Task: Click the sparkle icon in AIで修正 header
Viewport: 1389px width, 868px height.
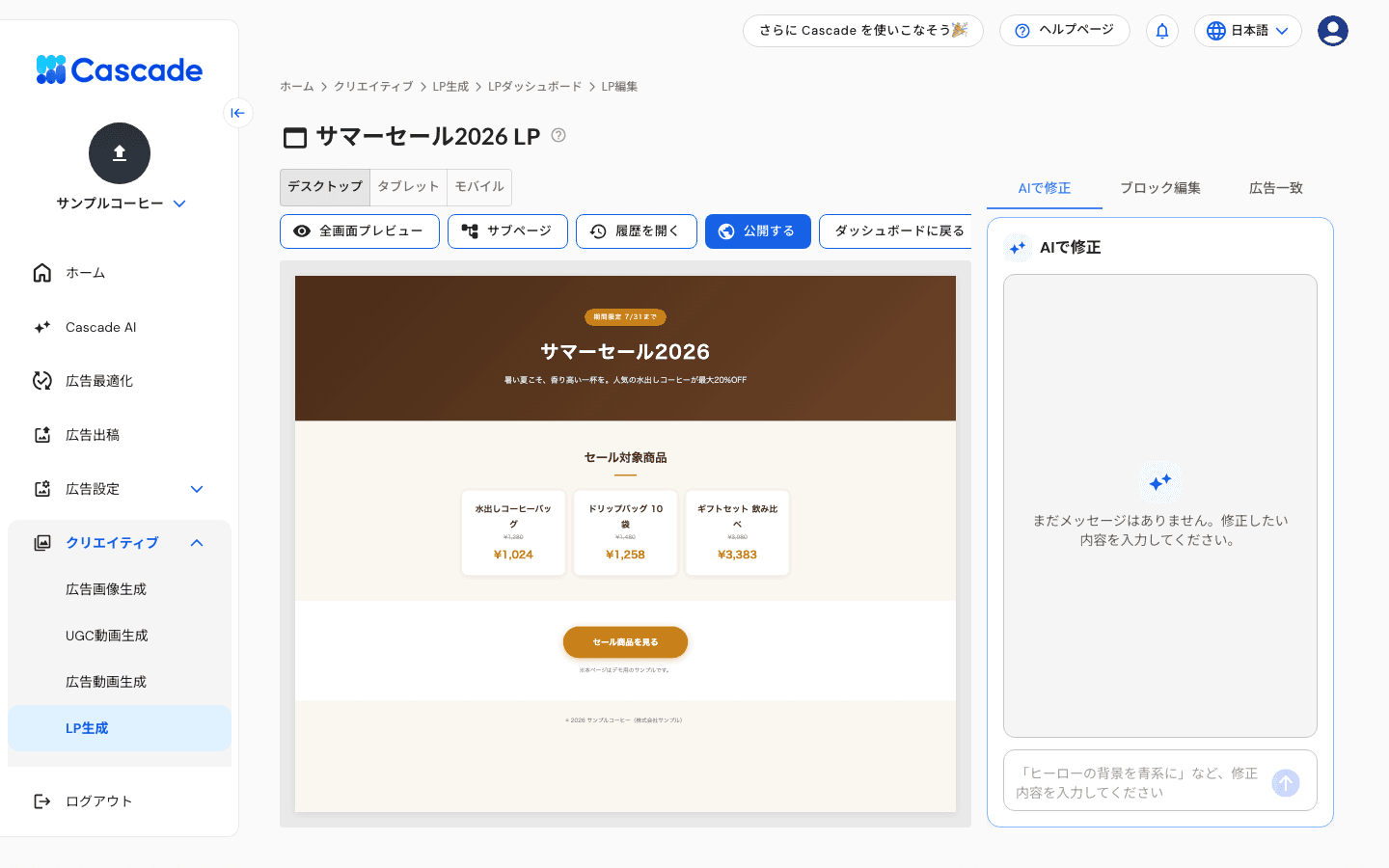Action: [x=1018, y=248]
